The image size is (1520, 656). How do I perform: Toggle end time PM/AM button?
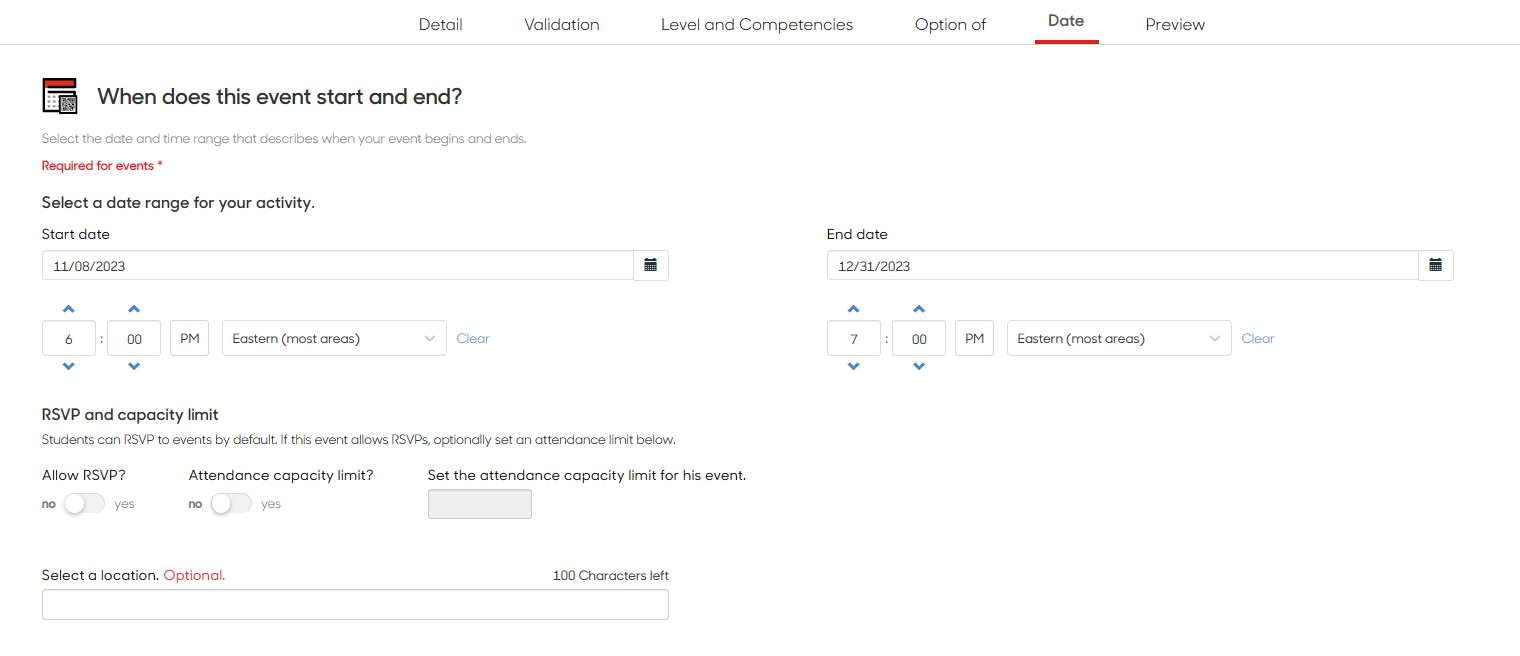[x=975, y=338]
